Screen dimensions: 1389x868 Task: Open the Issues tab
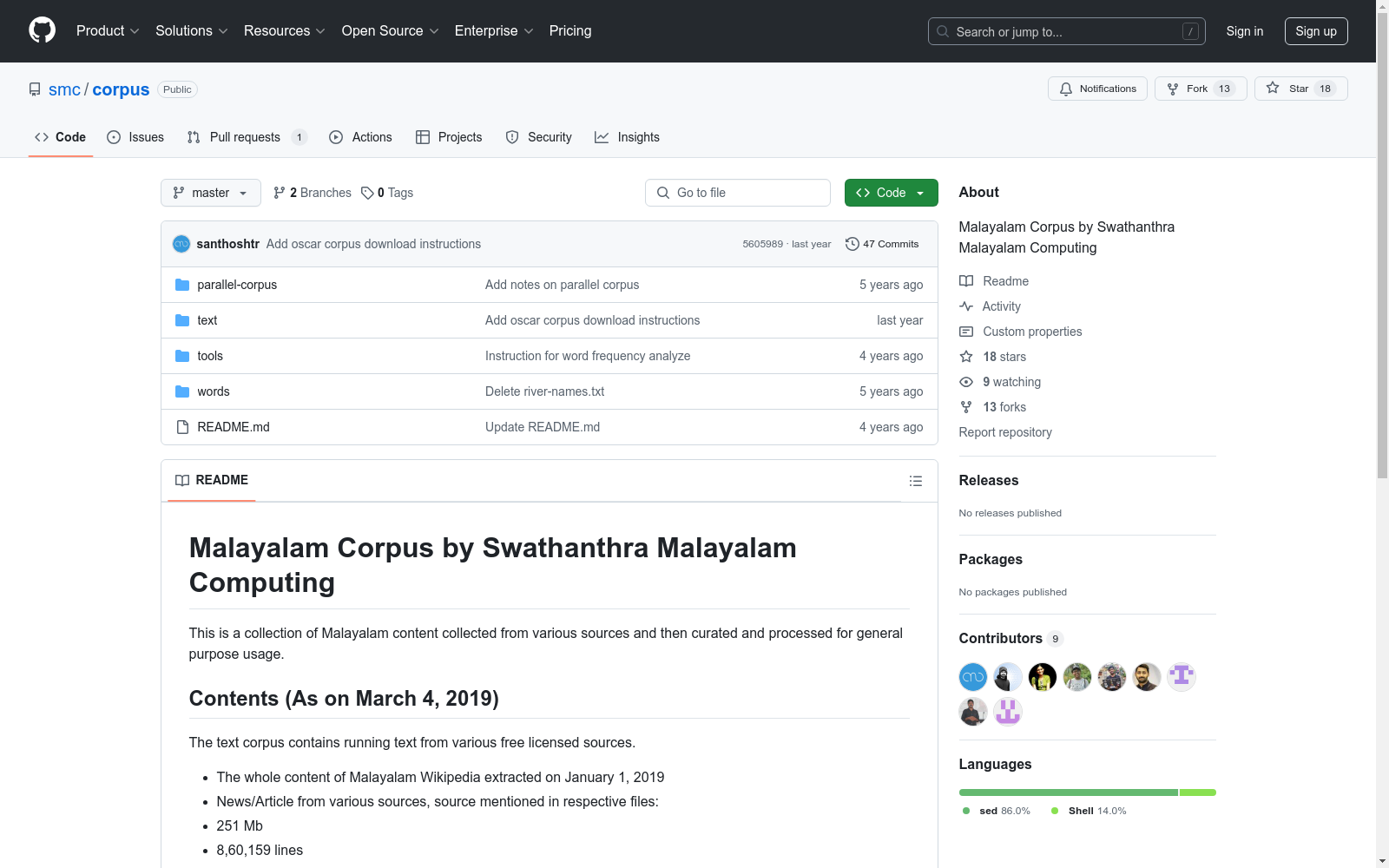pyautogui.click(x=135, y=137)
